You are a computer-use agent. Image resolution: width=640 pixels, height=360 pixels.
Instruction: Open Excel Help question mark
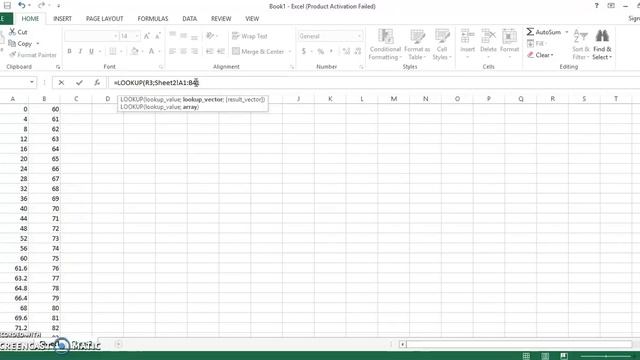(597, 6)
